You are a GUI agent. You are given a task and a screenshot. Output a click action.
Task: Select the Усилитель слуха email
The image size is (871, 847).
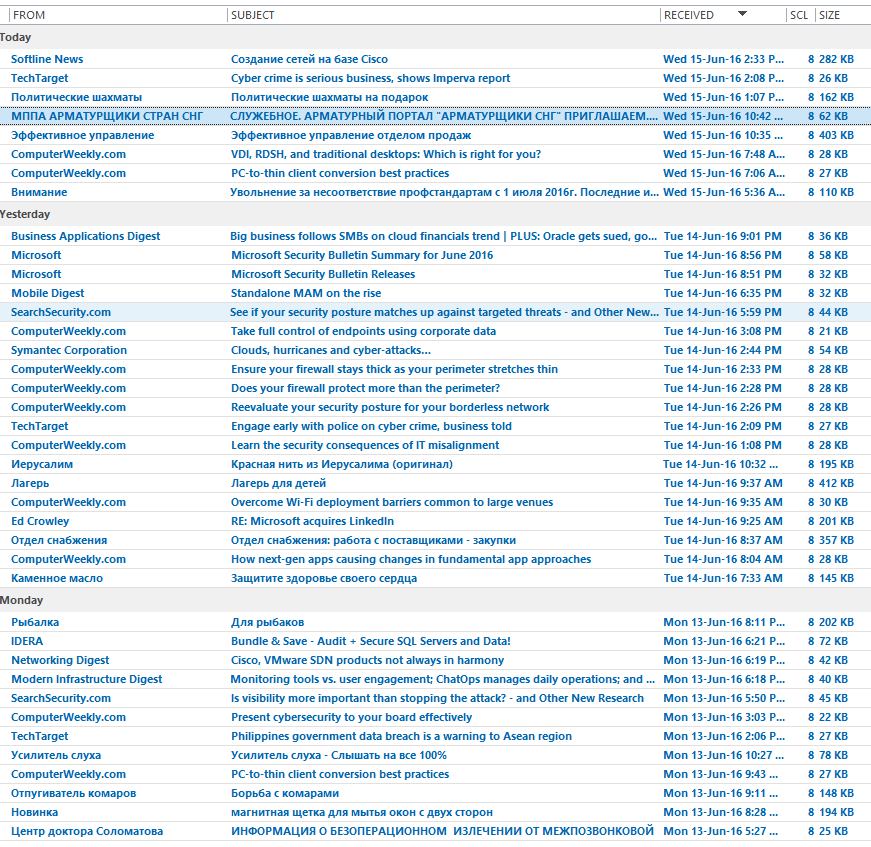tap(436, 755)
